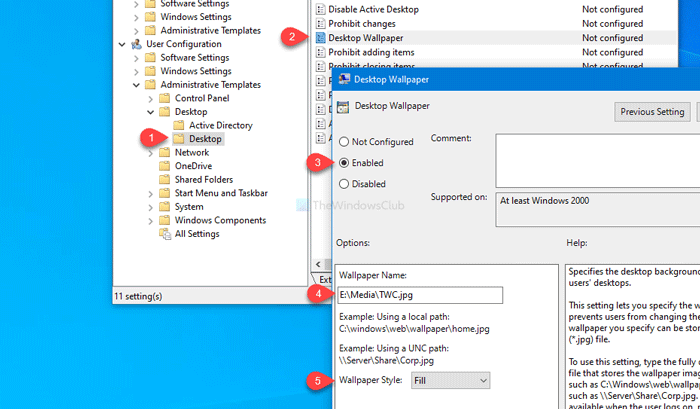This screenshot has width=700, height=409.
Task: Click the Desktop Wallpaper dialog title bar icon
Action: tap(344, 79)
